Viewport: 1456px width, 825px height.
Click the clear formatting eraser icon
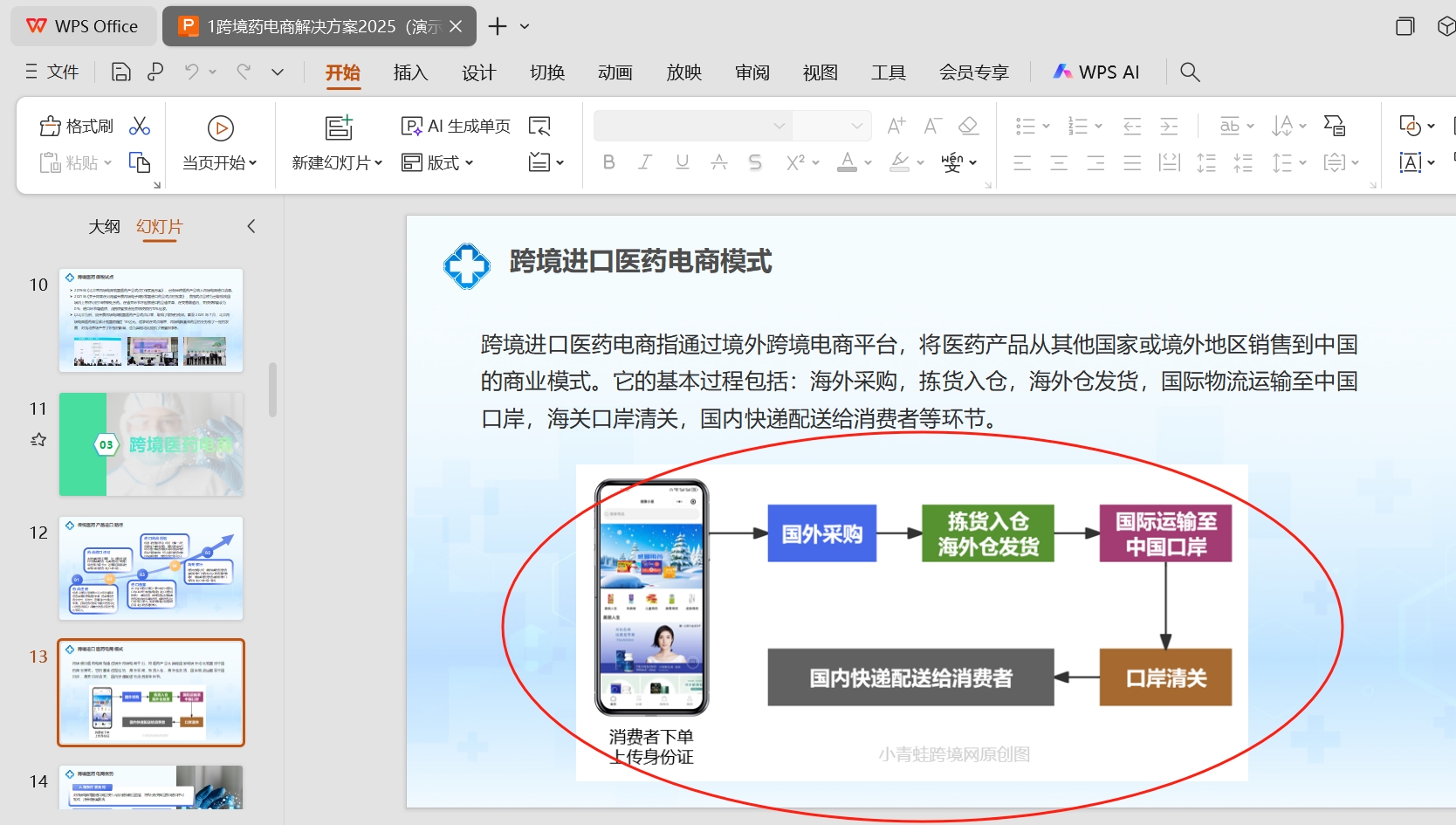tap(968, 125)
